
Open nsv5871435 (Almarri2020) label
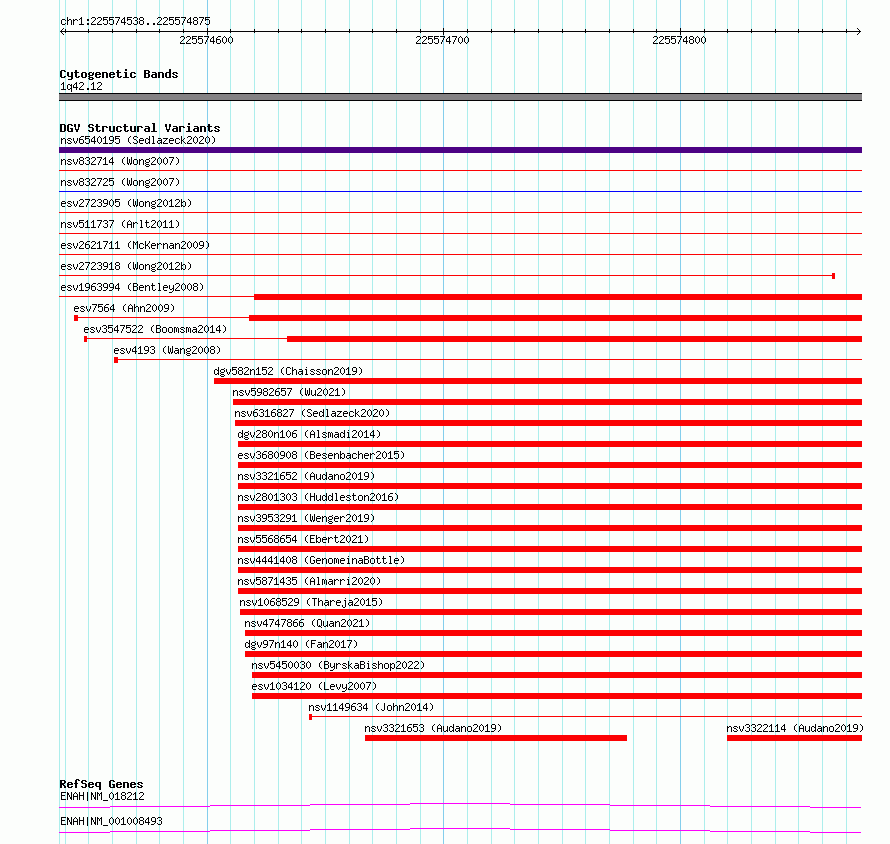coord(309,581)
